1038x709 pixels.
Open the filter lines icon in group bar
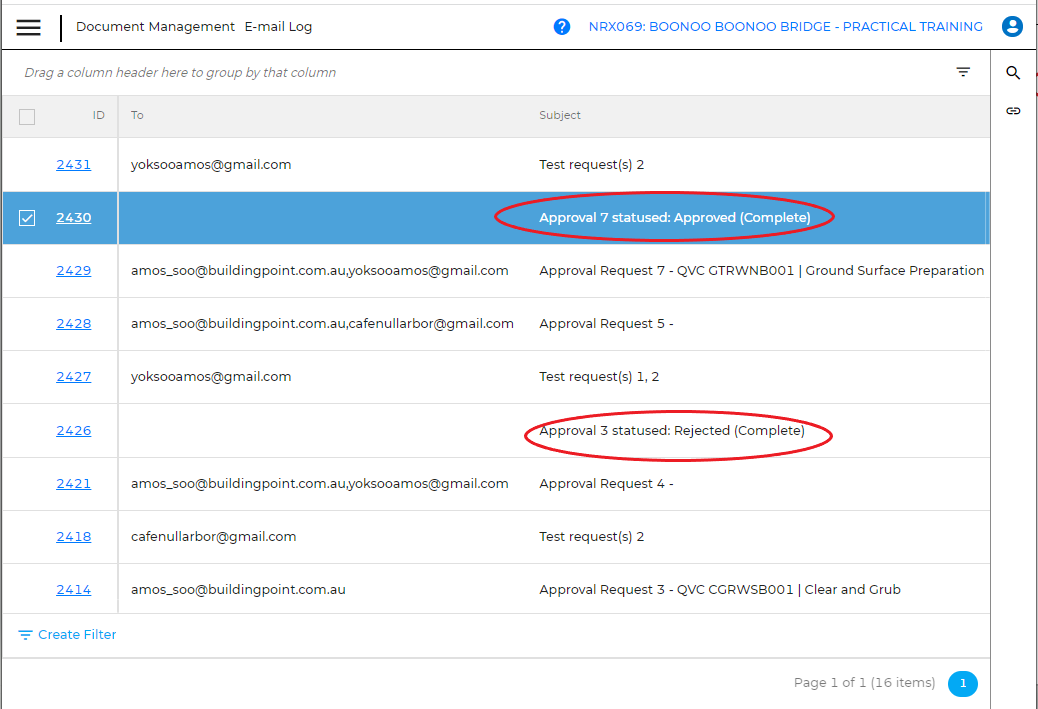coord(963,72)
